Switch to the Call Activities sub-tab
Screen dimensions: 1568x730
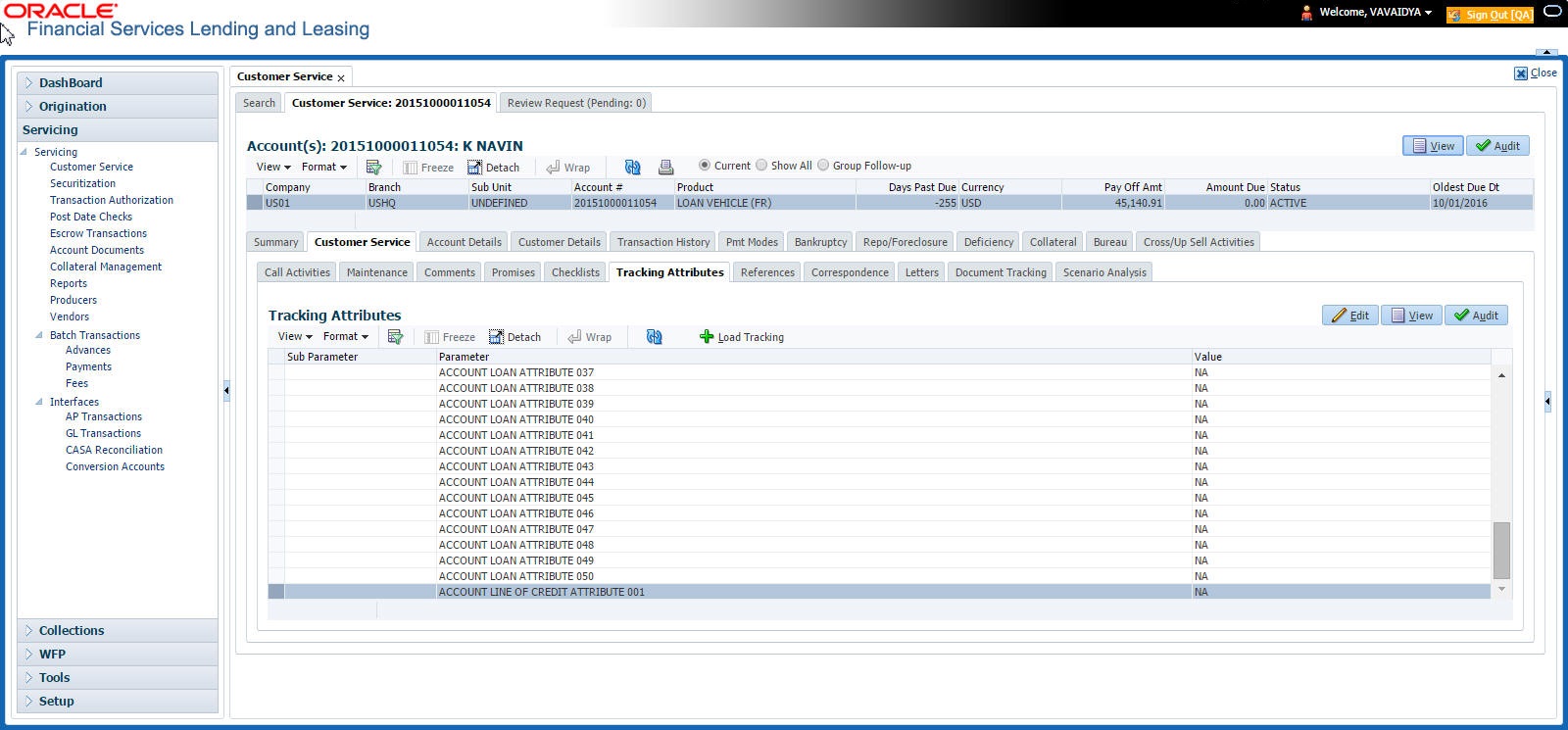click(x=297, y=272)
